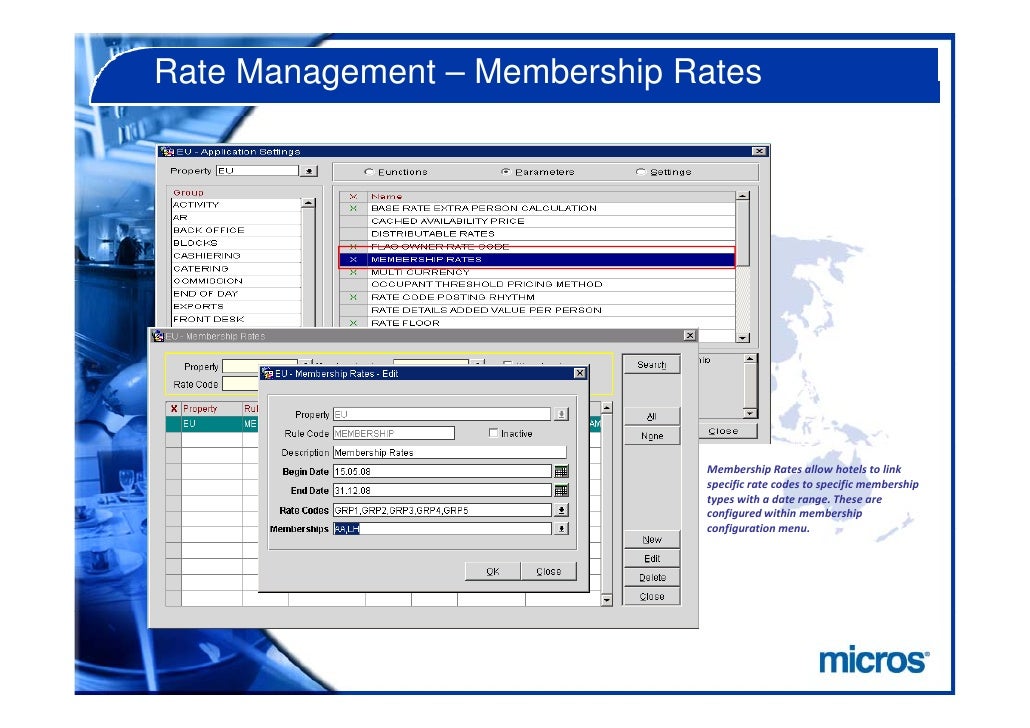Open the Rate Codes list arrow
Viewport: 1030px width, 728px height.
tap(561, 510)
